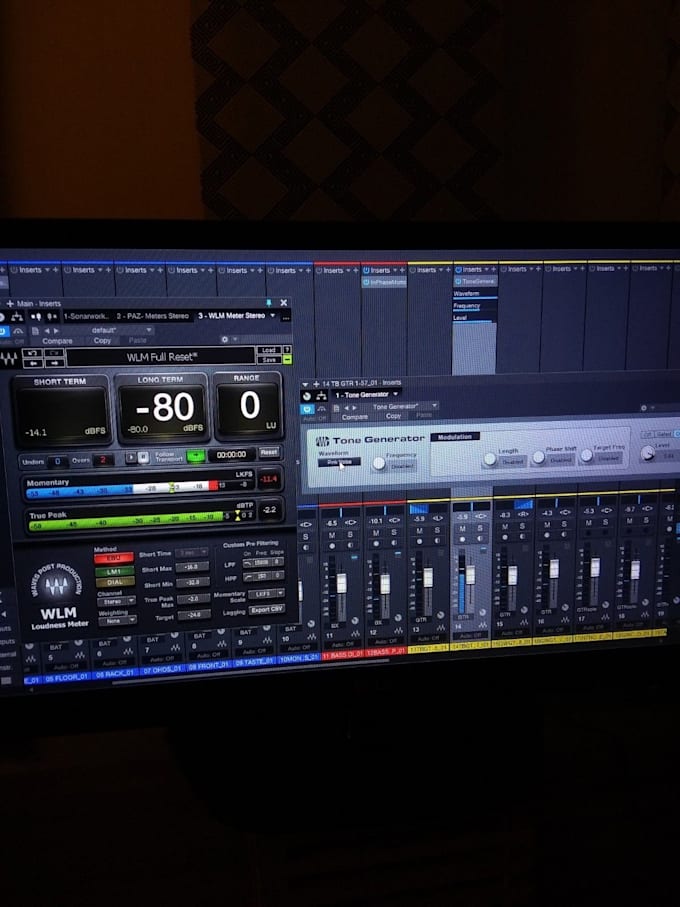Image resolution: width=680 pixels, height=907 pixels.
Task: Add insert with plus on Main Inserts
Action: tap(10, 304)
